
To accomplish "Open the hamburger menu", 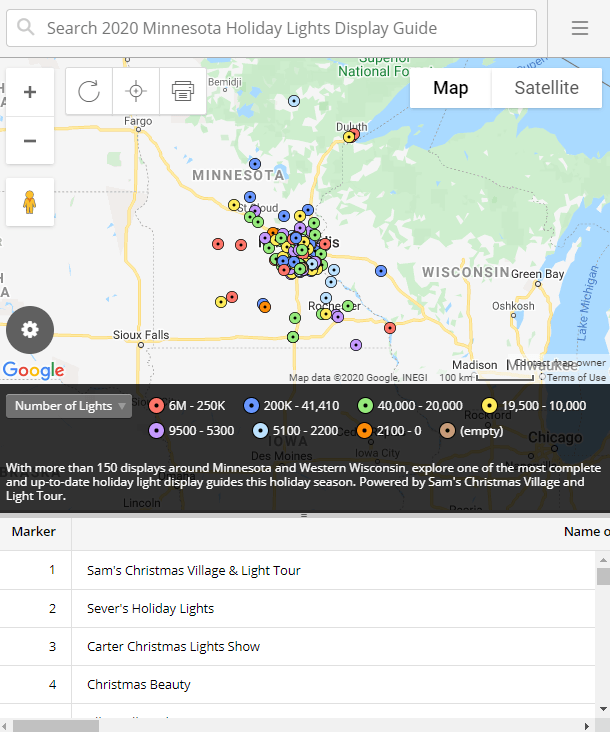I will (580, 28).
